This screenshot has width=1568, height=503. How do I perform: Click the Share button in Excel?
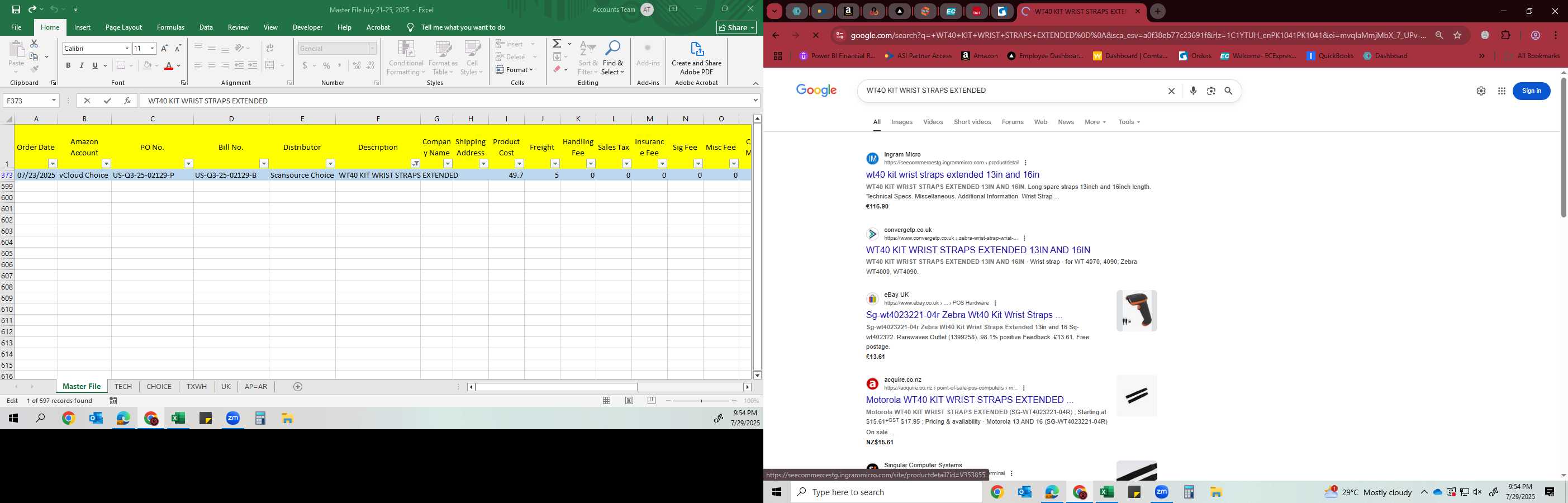point(736,27)
